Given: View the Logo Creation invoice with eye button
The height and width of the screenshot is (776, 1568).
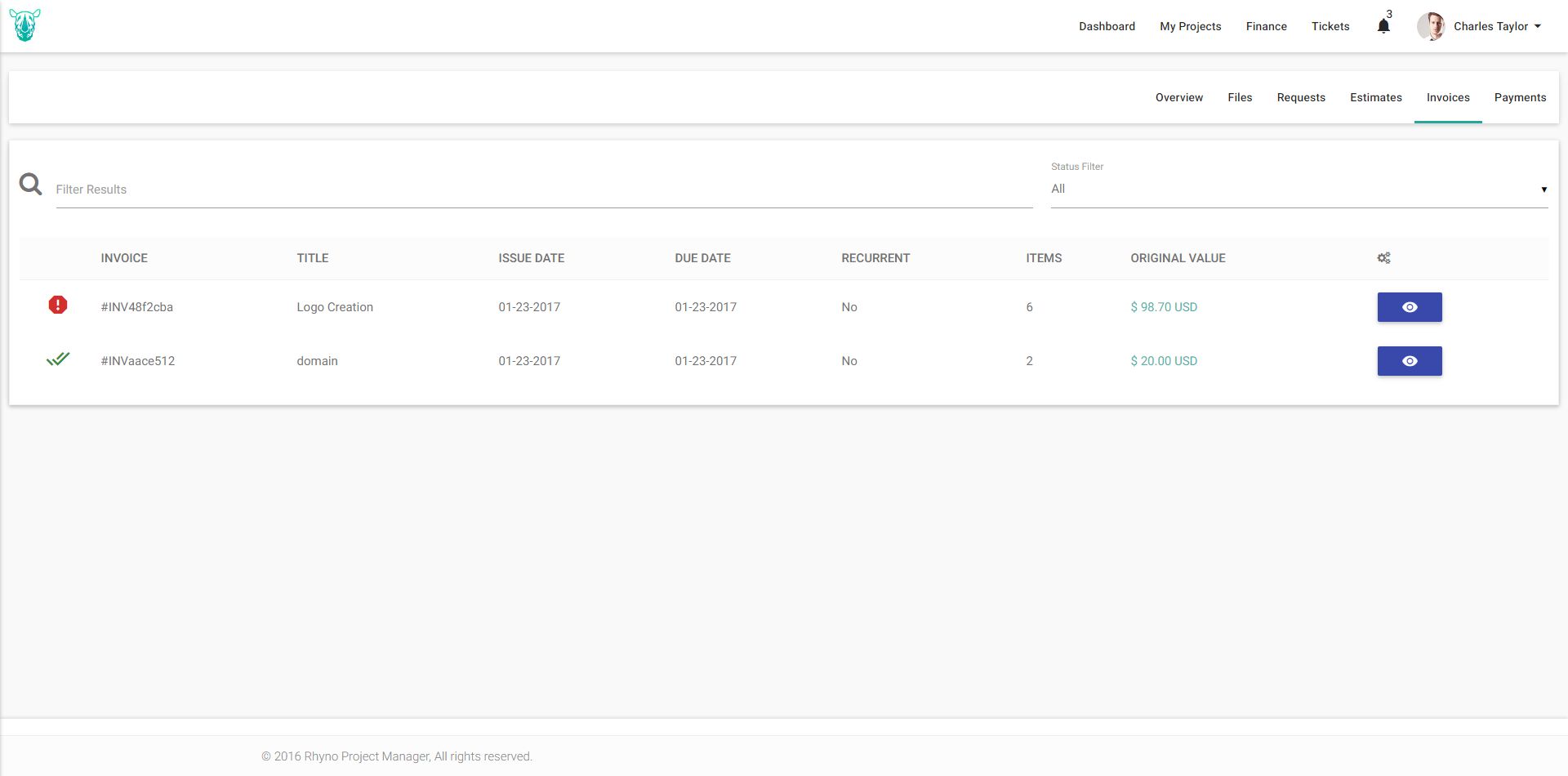Looking at the screenshot, I should click(x=1410, y=307).
